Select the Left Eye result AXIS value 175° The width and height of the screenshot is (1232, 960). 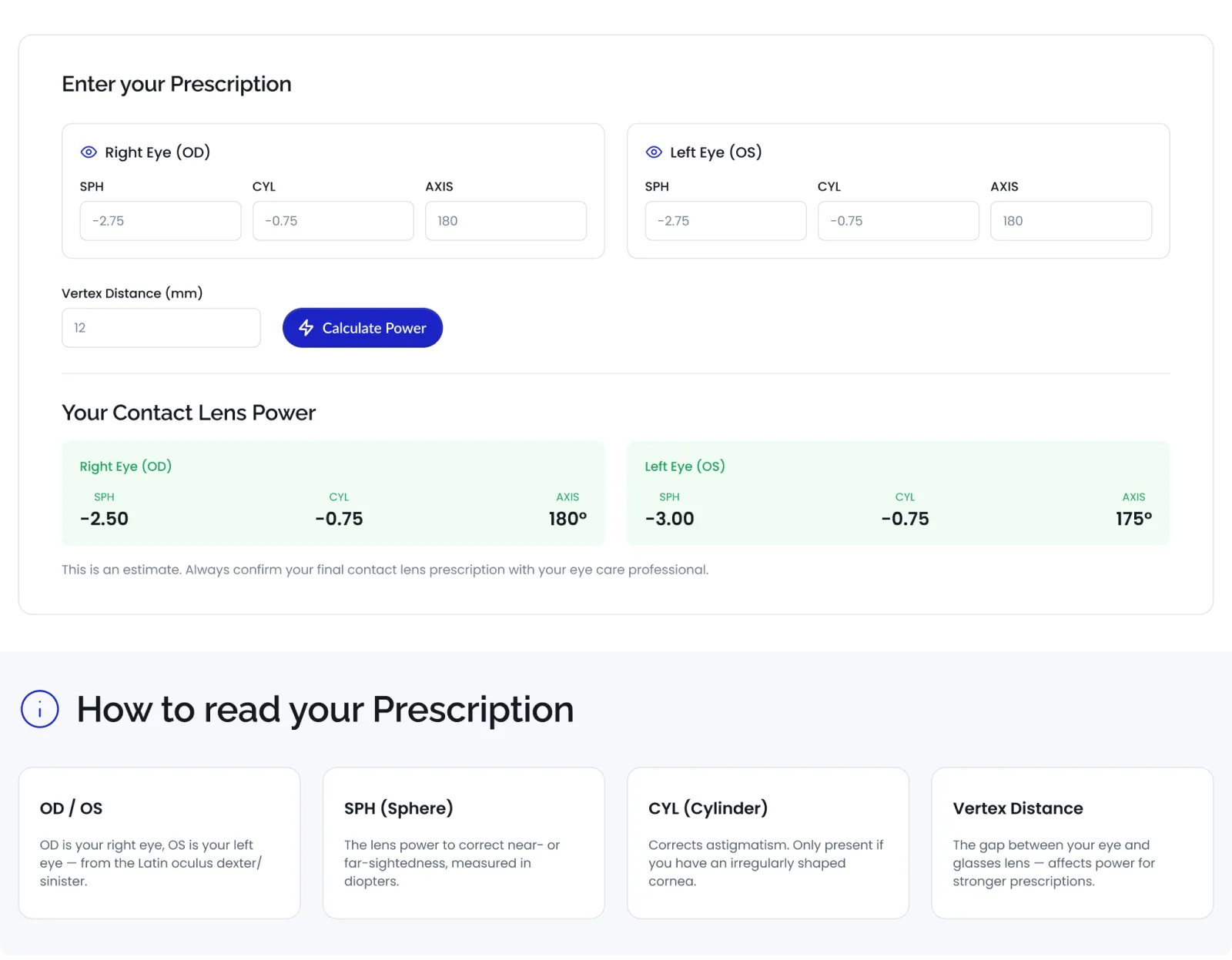[x=1133, y=519]
